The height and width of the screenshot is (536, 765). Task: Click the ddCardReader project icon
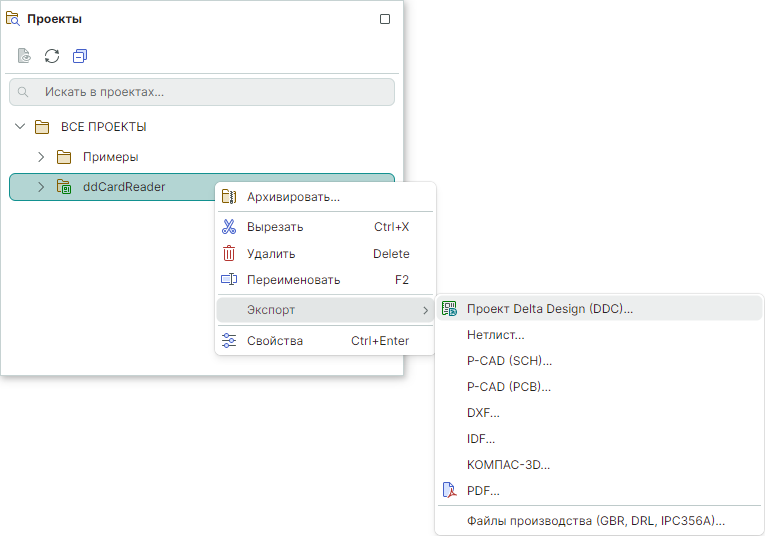[x=64, y=187]
